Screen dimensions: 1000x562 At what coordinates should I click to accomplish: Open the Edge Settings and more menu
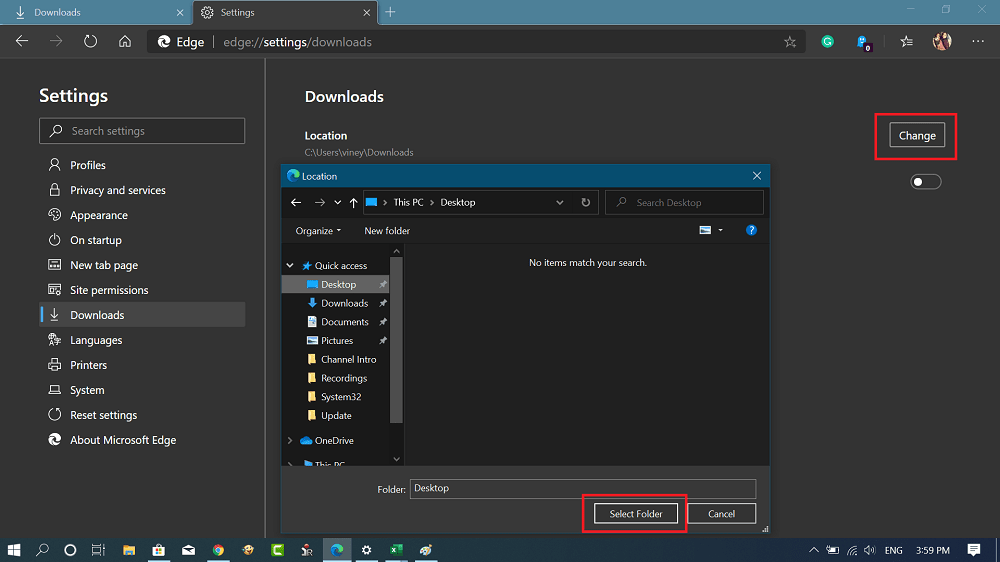pos(978,41)
